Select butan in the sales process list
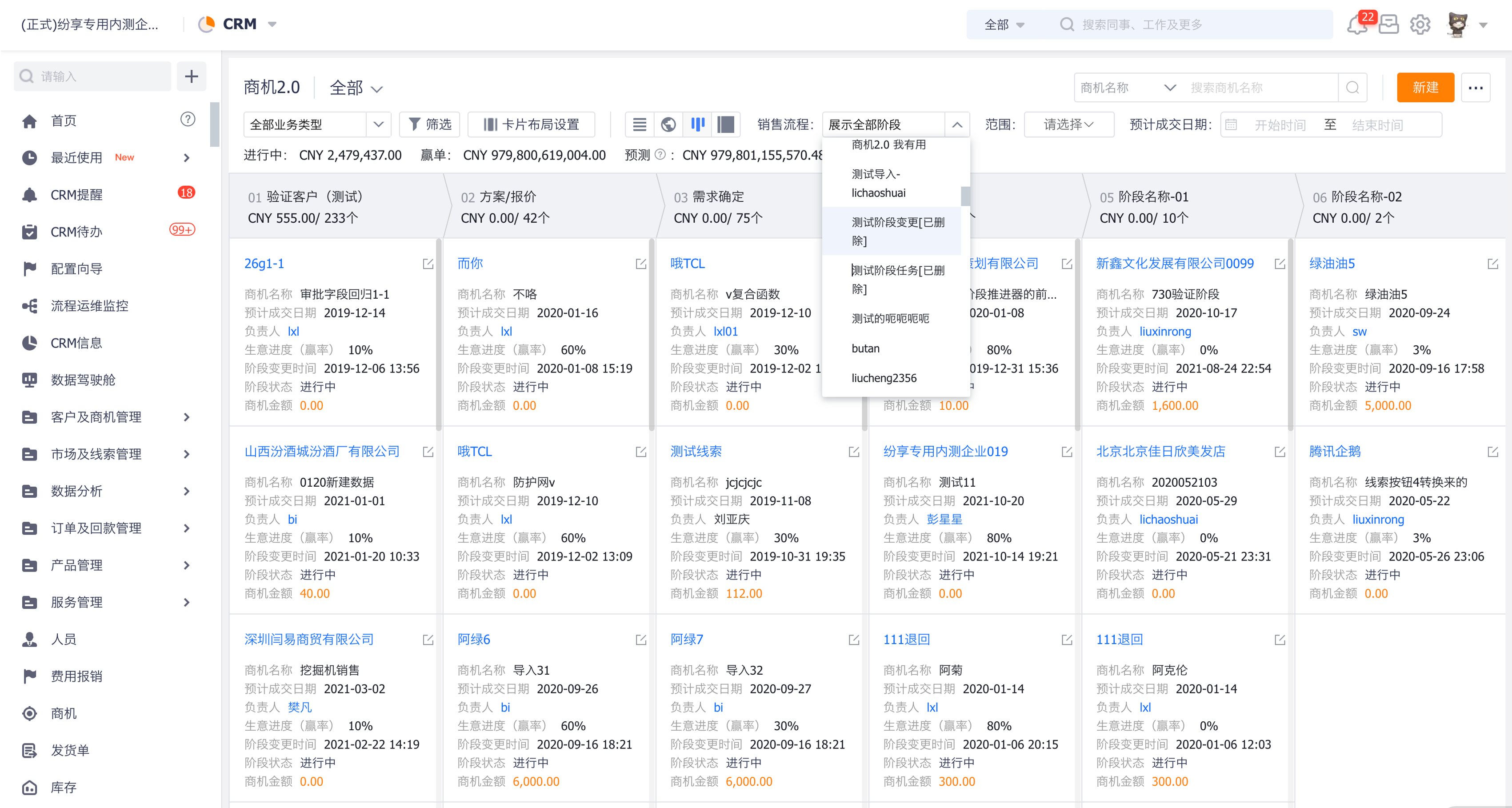 (892, 348)
